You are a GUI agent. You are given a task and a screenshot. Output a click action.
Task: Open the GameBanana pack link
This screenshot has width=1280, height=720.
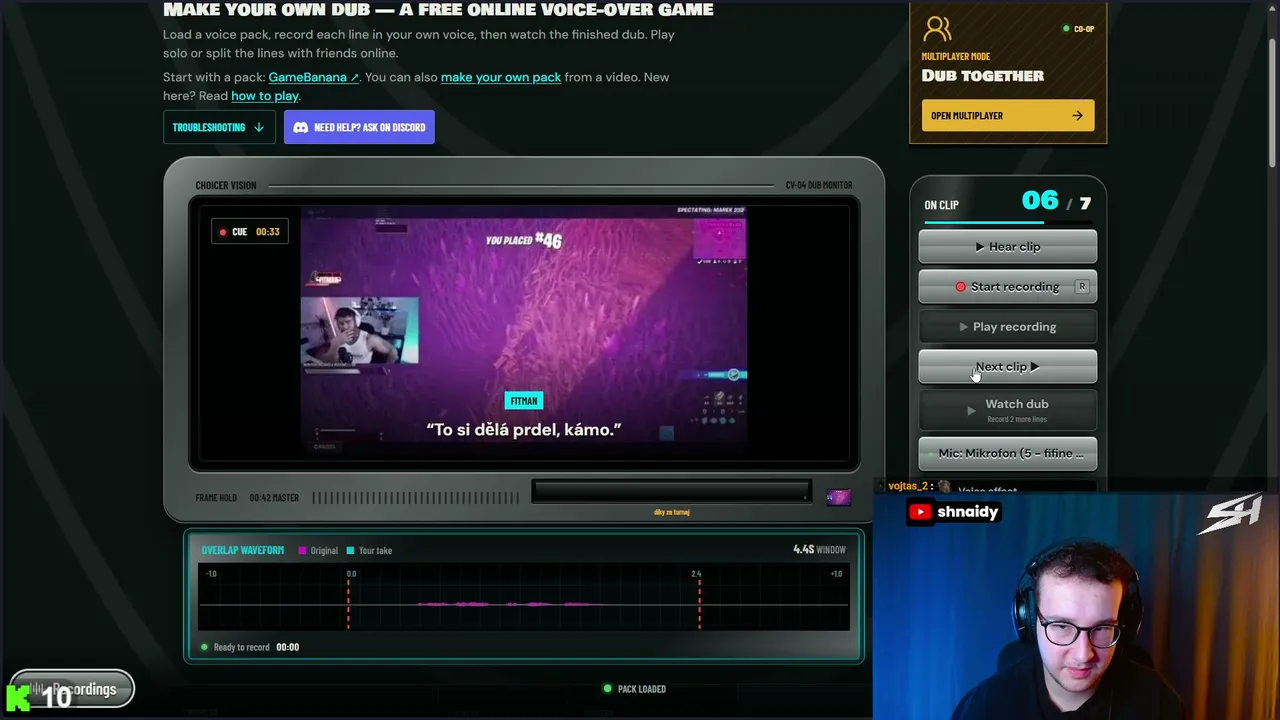click(x=313, y=77)
